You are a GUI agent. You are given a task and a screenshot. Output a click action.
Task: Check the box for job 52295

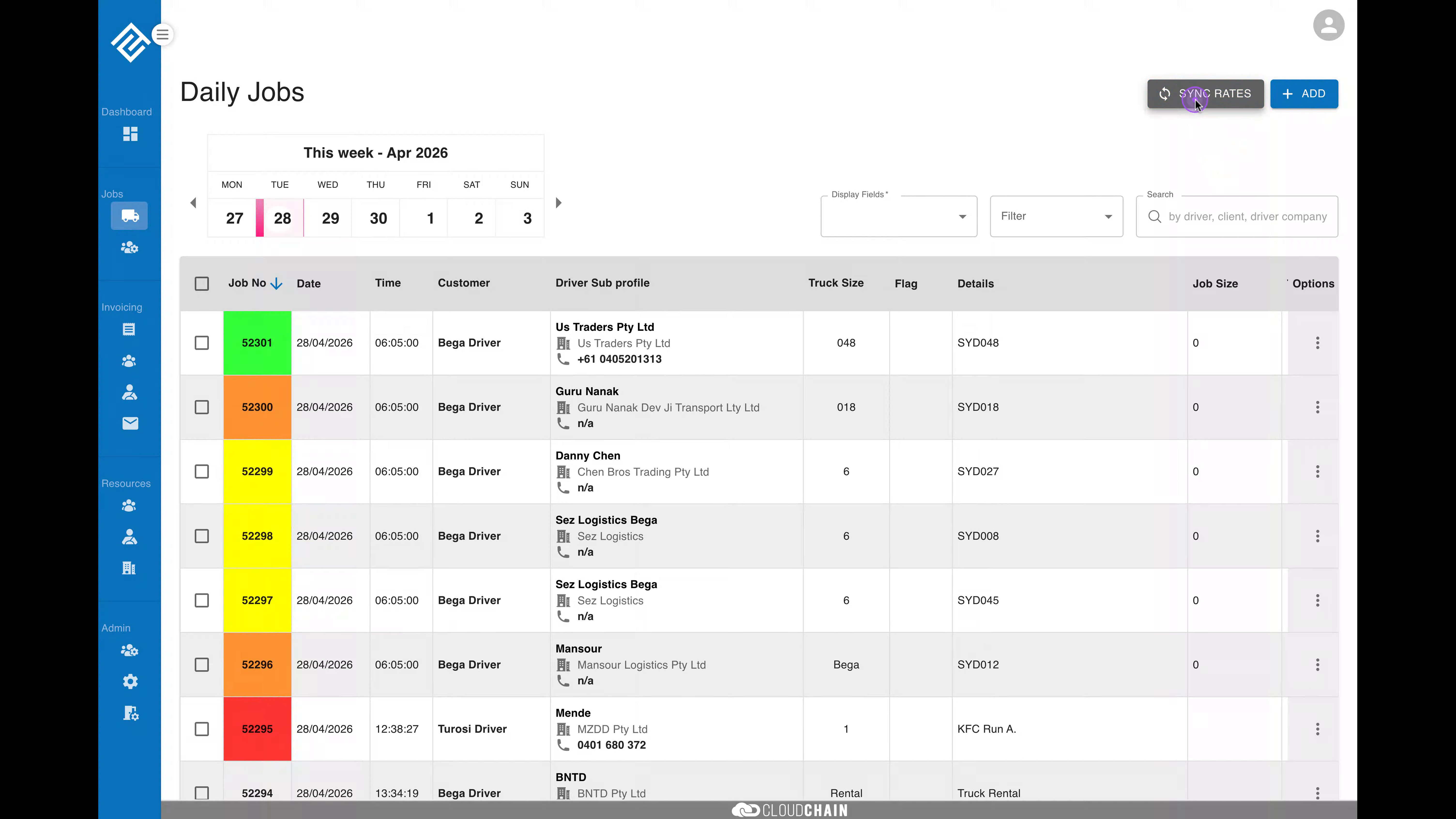(202, 729)
